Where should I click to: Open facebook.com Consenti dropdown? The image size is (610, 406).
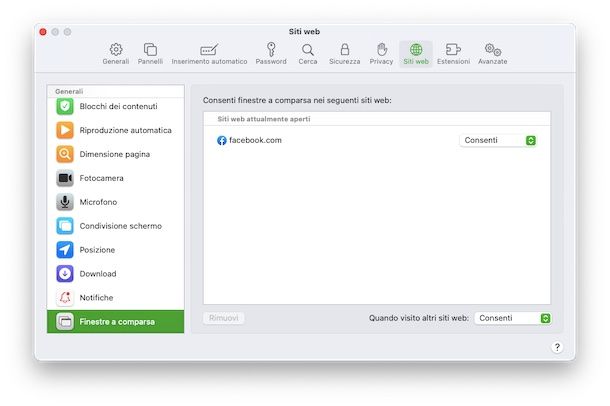click(498, 140)
